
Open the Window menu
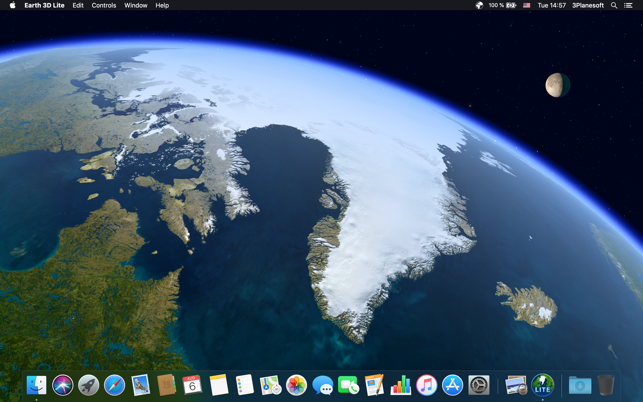(136, 5)
